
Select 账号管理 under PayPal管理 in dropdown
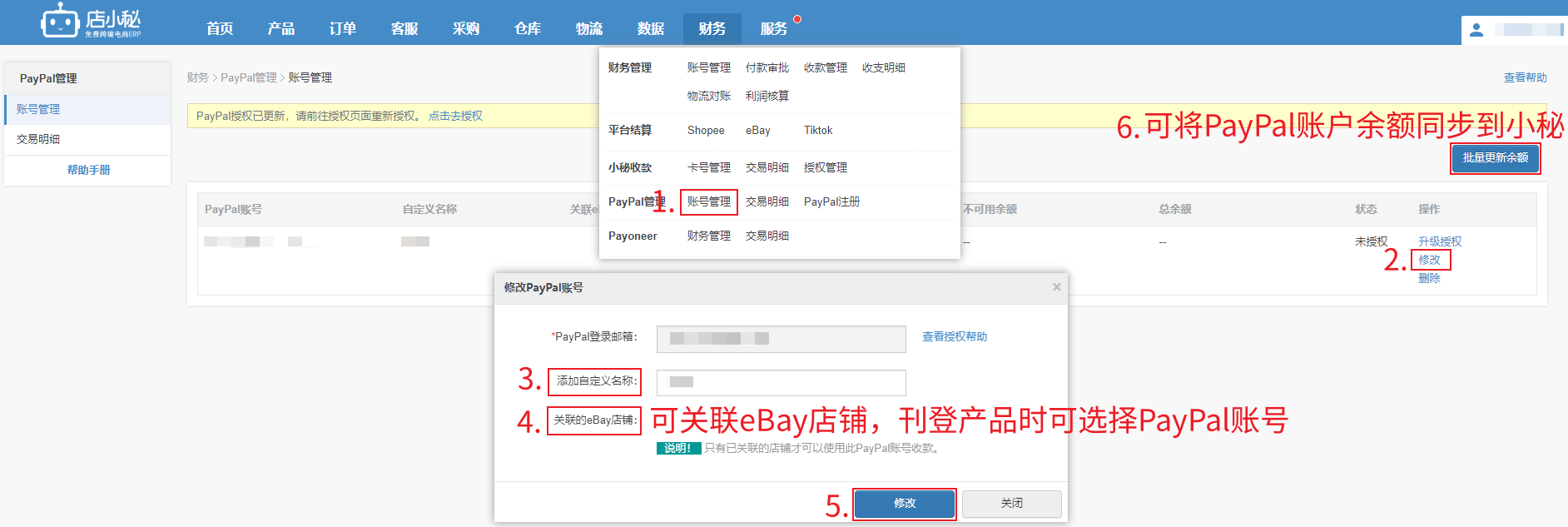[709, 201]
